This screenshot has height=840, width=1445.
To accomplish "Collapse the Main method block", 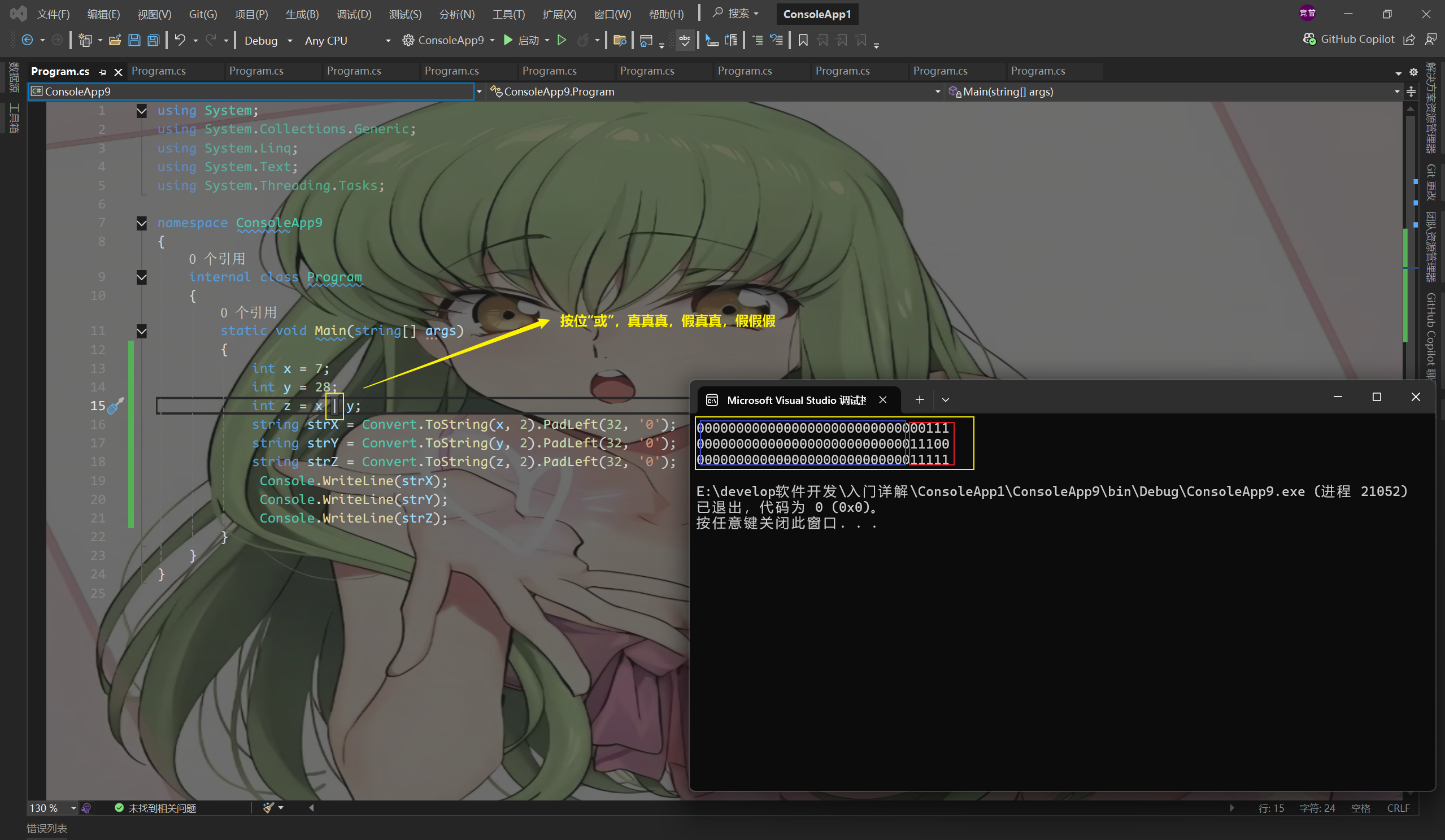I will tap(142, 331).
